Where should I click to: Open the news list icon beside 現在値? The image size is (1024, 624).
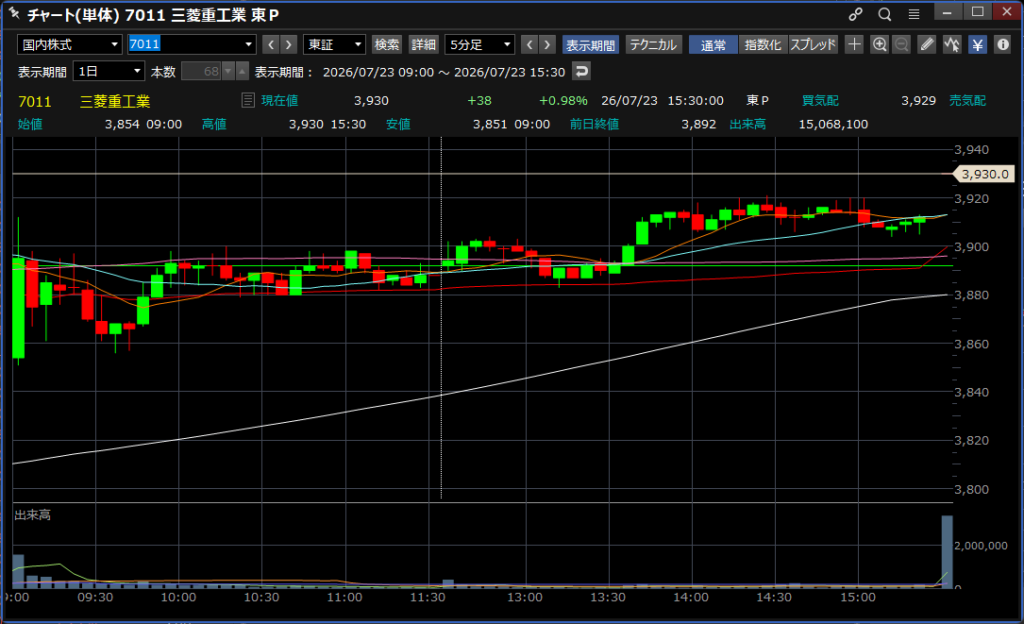tap(248, 100)
